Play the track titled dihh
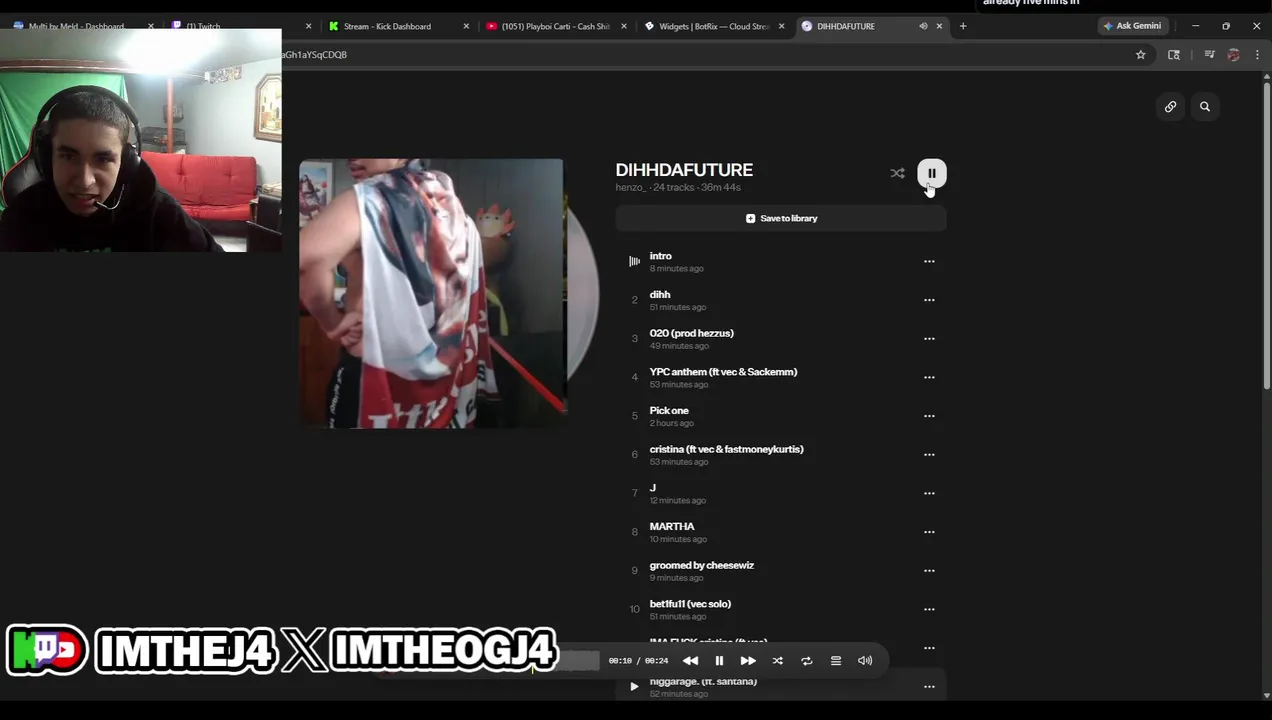Screen dimensions: 1272x720 point(660,295)
